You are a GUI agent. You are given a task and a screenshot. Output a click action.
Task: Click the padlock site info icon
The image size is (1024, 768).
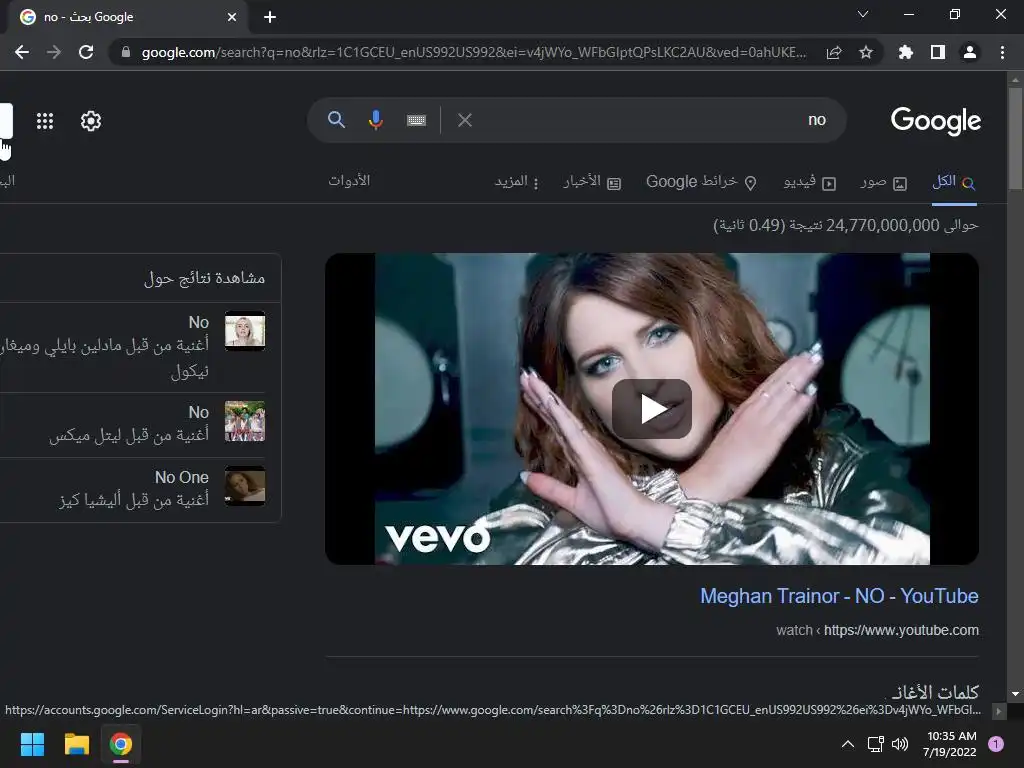(x=126, y=52)
